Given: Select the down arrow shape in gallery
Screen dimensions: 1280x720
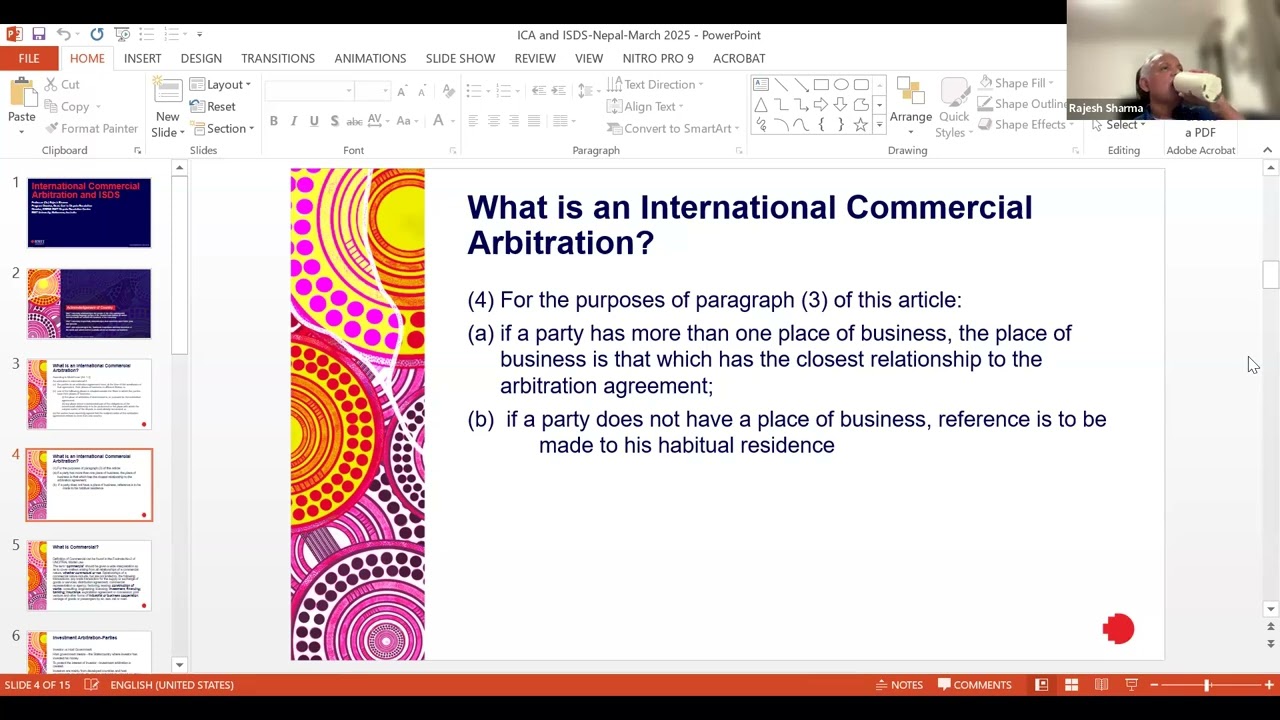Looking at the screenshot, I should tap(841, 105).
